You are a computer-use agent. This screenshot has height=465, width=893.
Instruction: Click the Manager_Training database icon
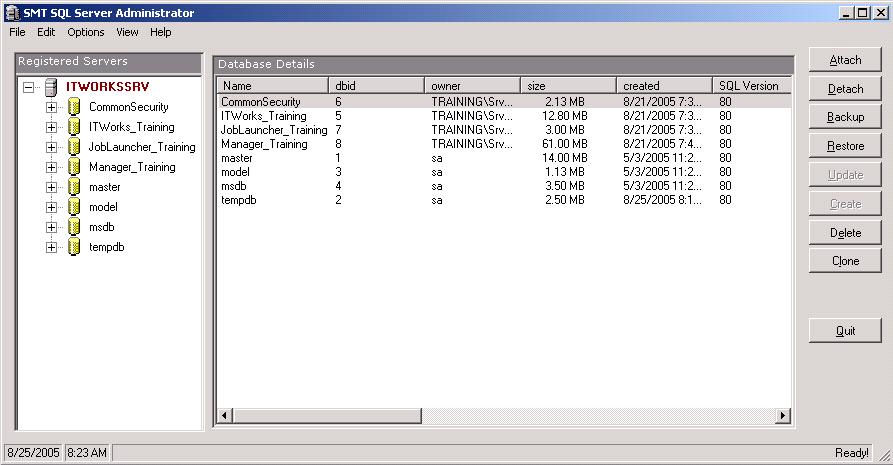point(73,167)
